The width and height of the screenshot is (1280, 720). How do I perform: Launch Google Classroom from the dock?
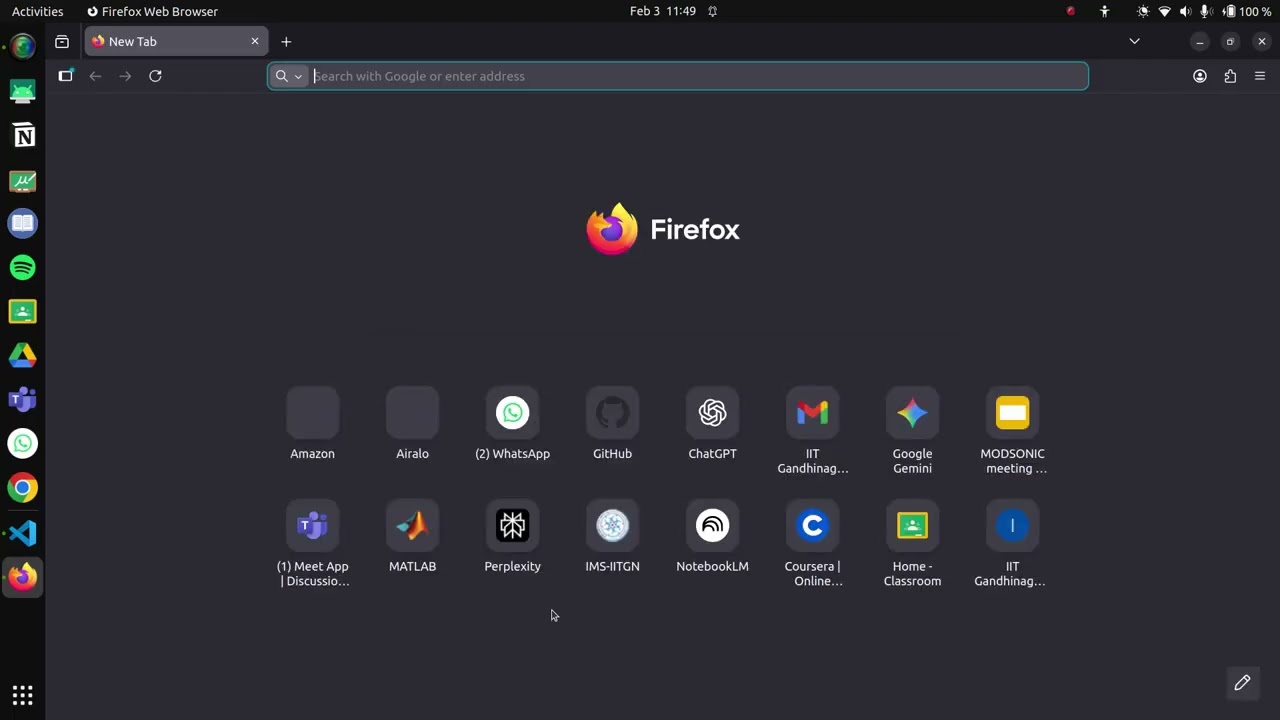[23, 311]
